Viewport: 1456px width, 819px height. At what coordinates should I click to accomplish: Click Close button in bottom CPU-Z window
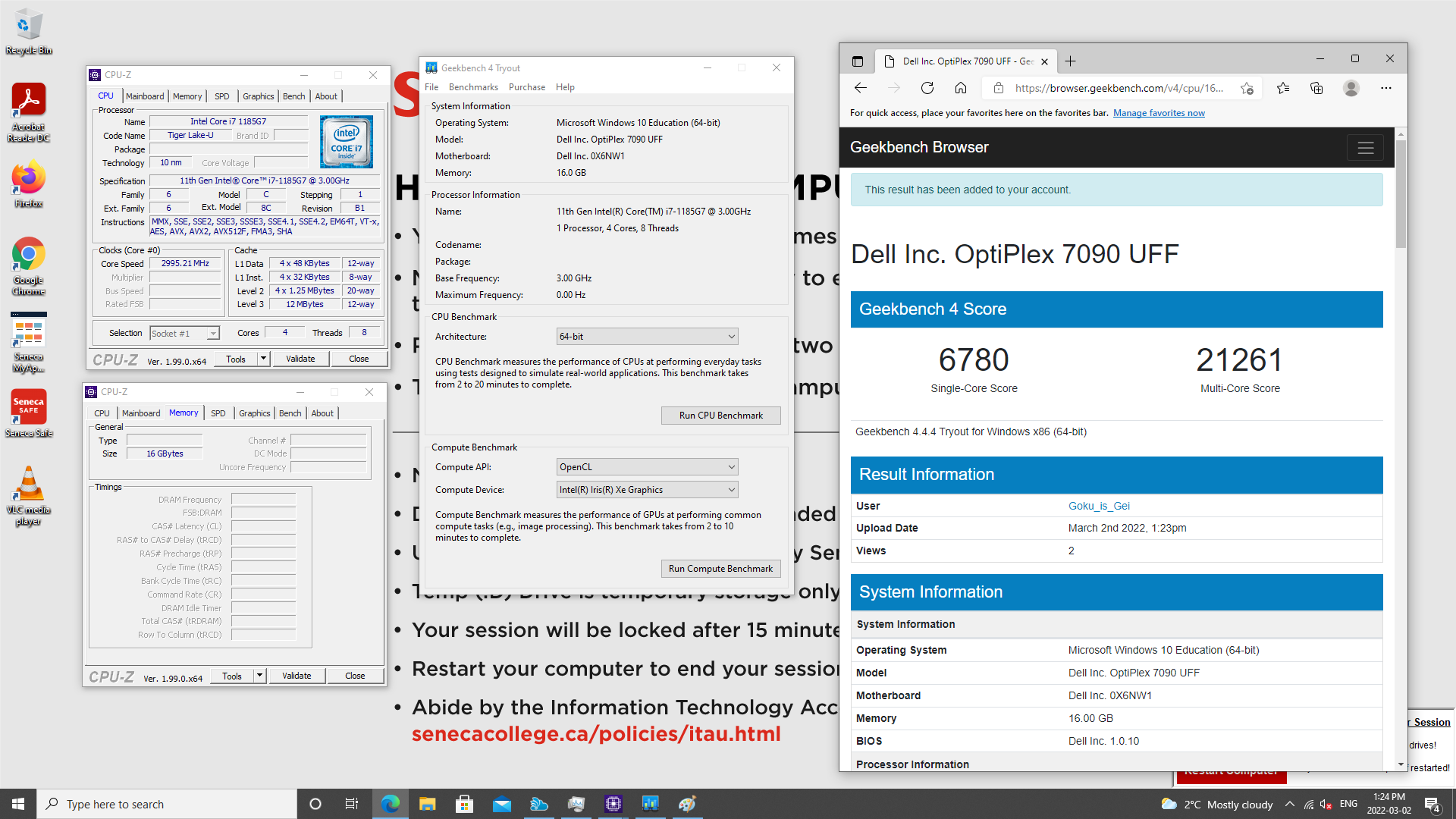tap(355, 676)
